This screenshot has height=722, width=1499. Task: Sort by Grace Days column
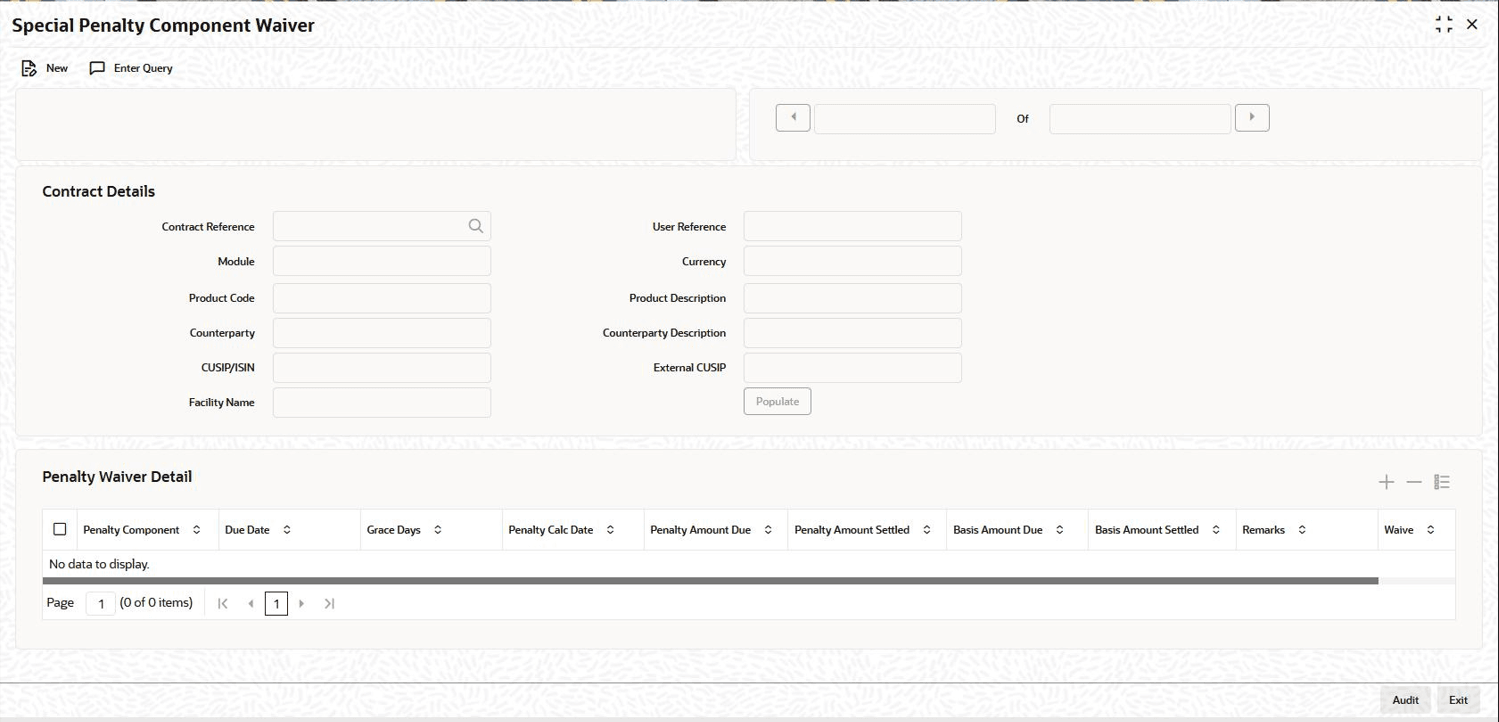(437, 530)
